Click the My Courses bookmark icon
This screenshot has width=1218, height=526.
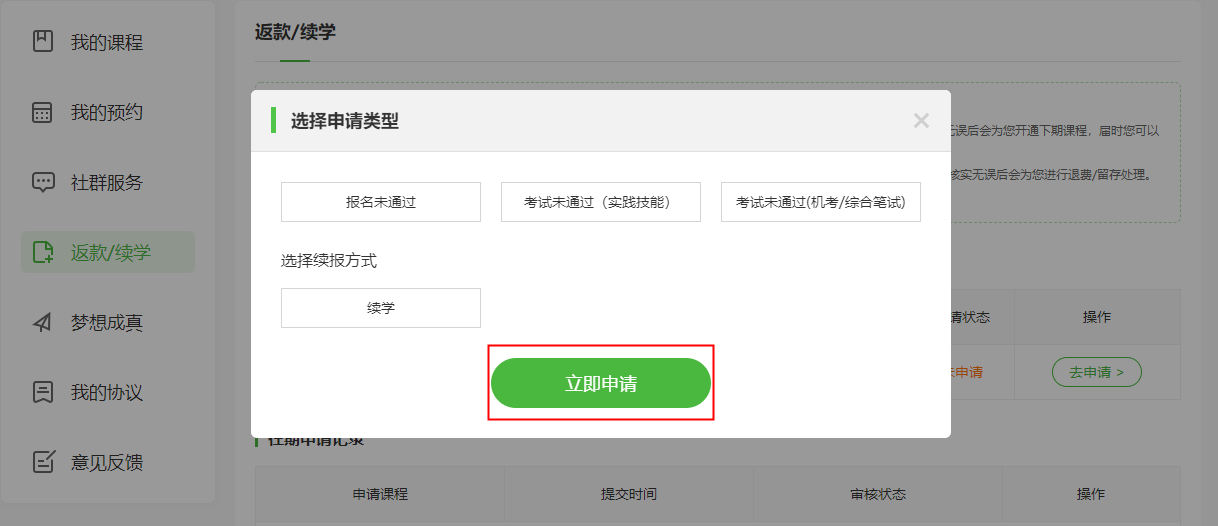click(x=42, y=42)
